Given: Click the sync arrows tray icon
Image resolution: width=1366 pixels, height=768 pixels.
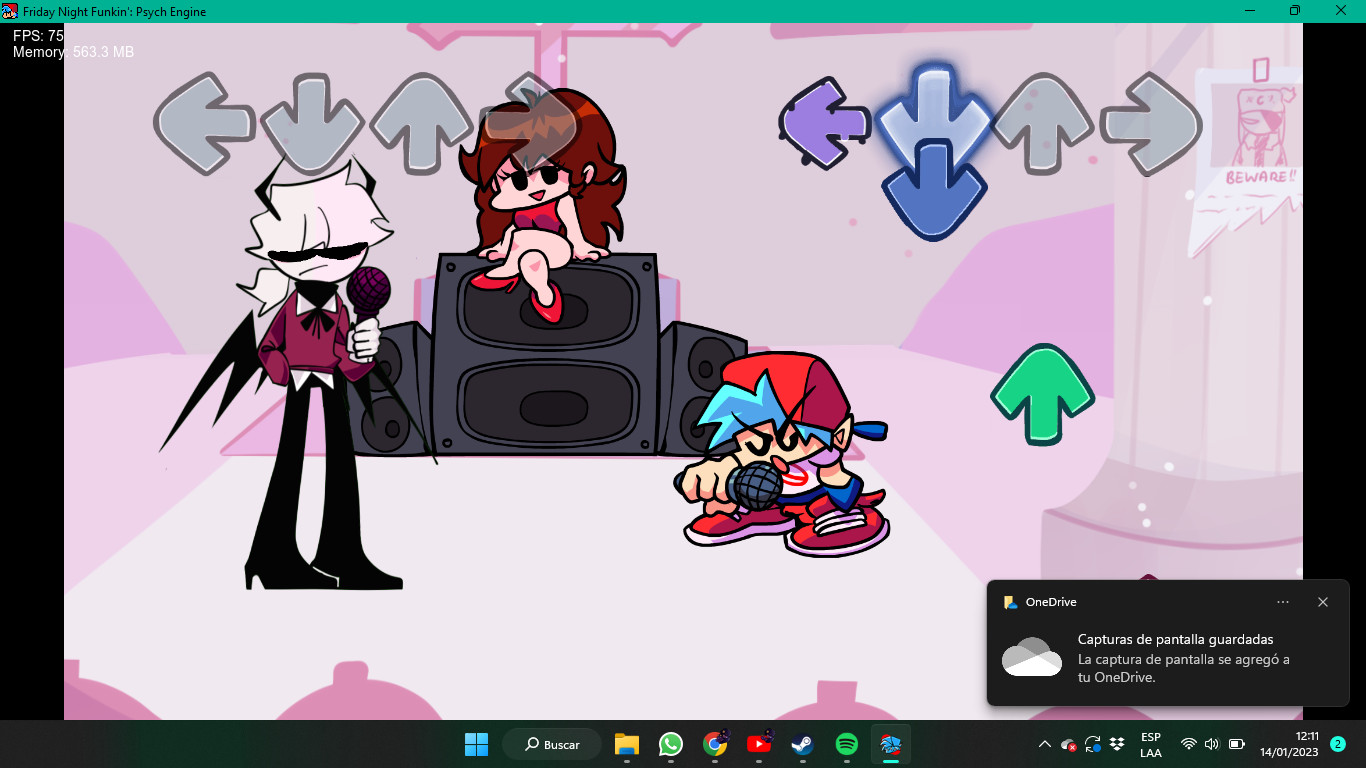Looking at the screenshot, I should (1093, 744).
